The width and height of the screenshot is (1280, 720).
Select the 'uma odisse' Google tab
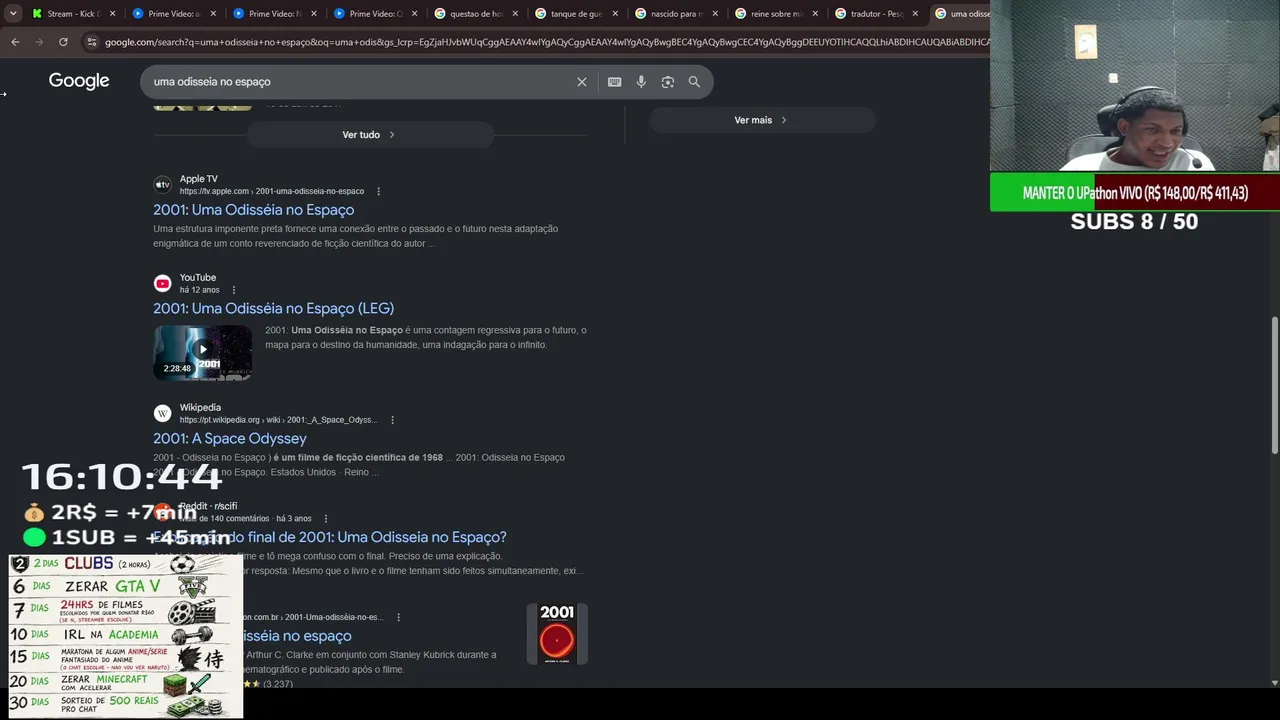960,14
